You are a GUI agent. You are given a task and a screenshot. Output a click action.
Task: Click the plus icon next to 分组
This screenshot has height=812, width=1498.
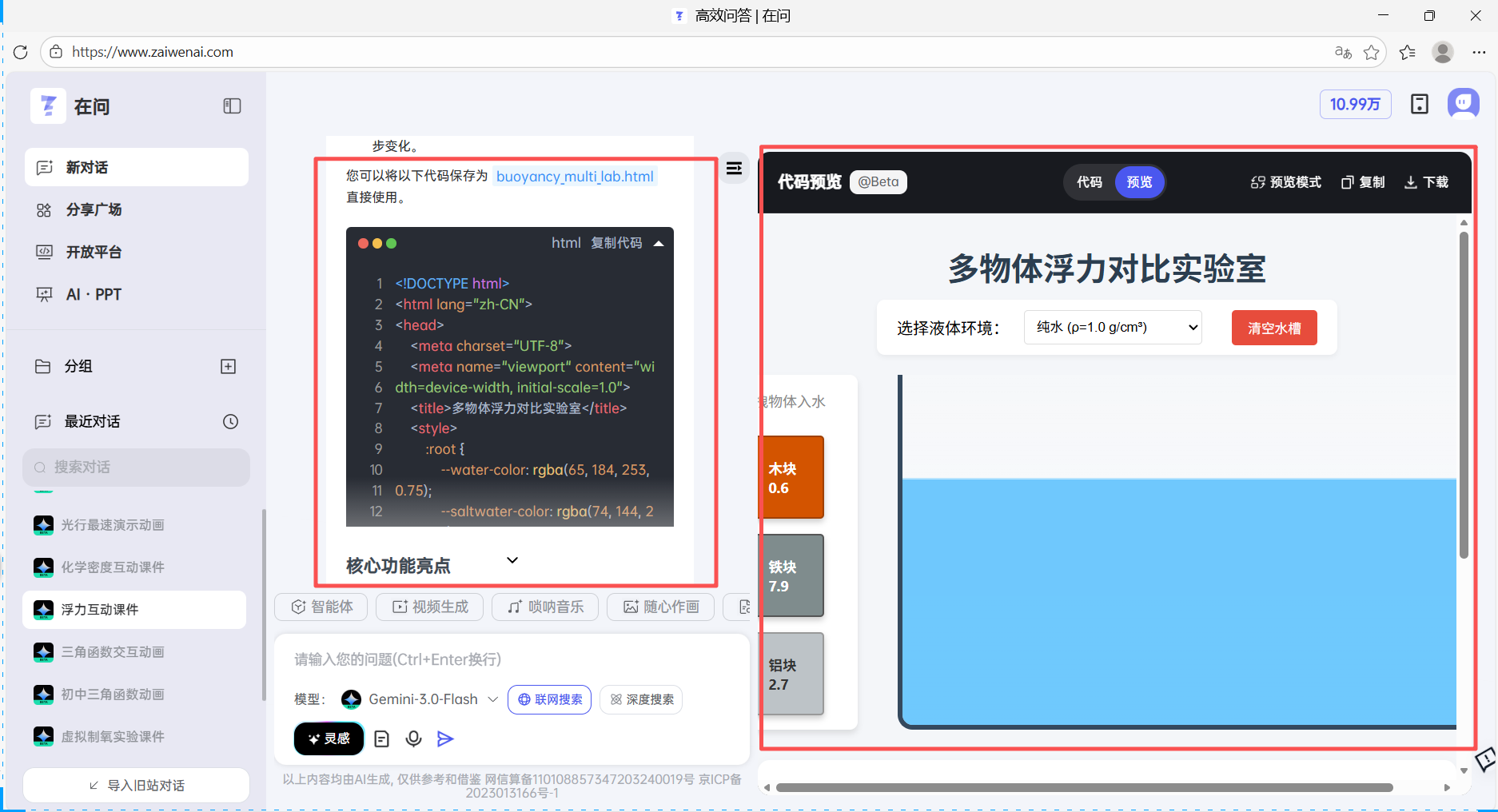[x=228, y=366]
